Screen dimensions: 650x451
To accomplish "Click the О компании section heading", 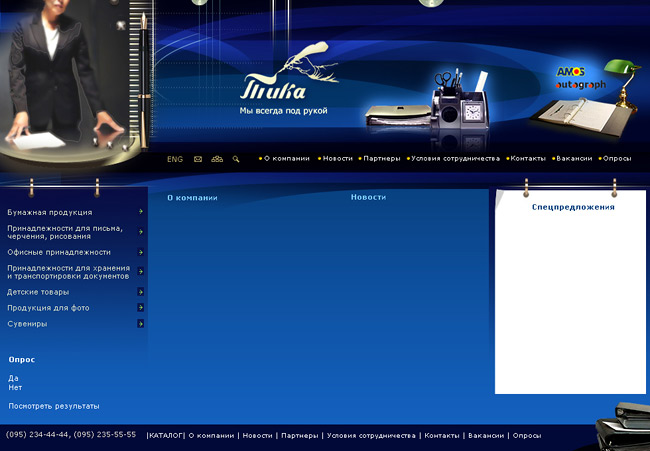I will (192, 198).
